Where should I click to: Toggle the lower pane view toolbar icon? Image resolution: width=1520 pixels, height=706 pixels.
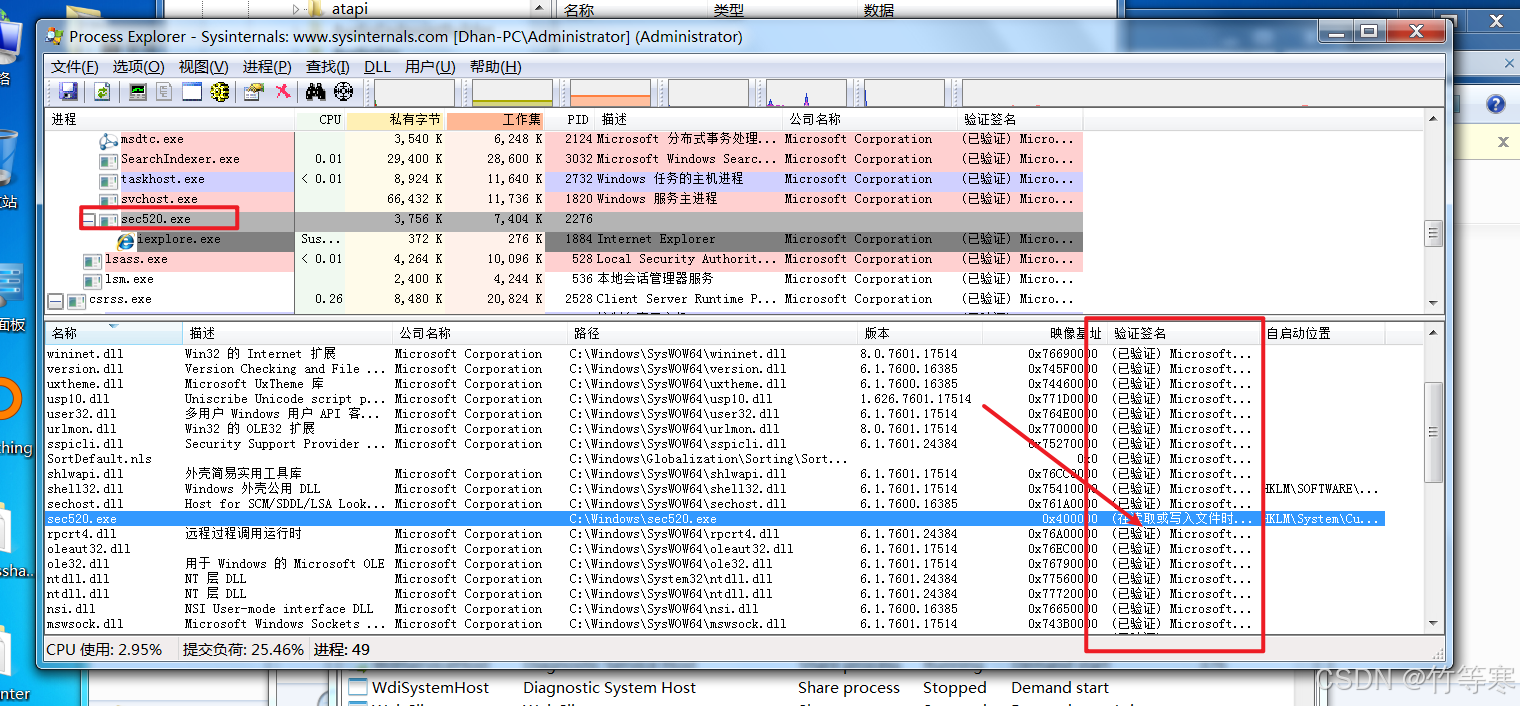coord(192,92)
